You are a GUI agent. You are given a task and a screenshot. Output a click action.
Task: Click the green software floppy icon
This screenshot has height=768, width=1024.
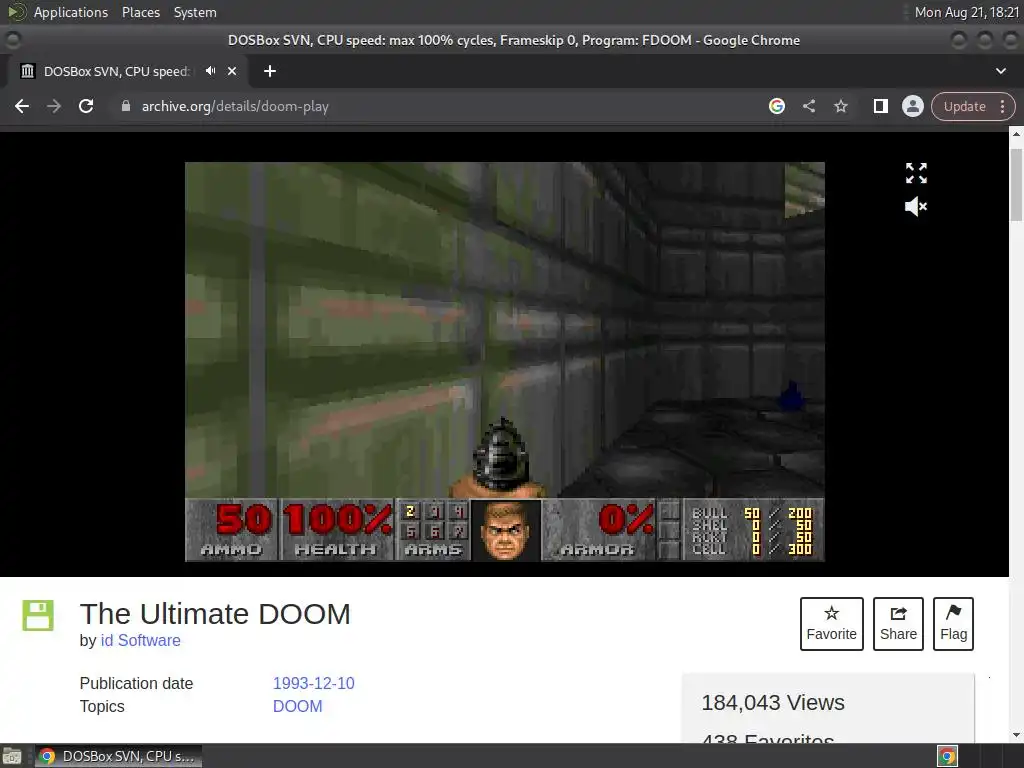[x=38, y=615]
